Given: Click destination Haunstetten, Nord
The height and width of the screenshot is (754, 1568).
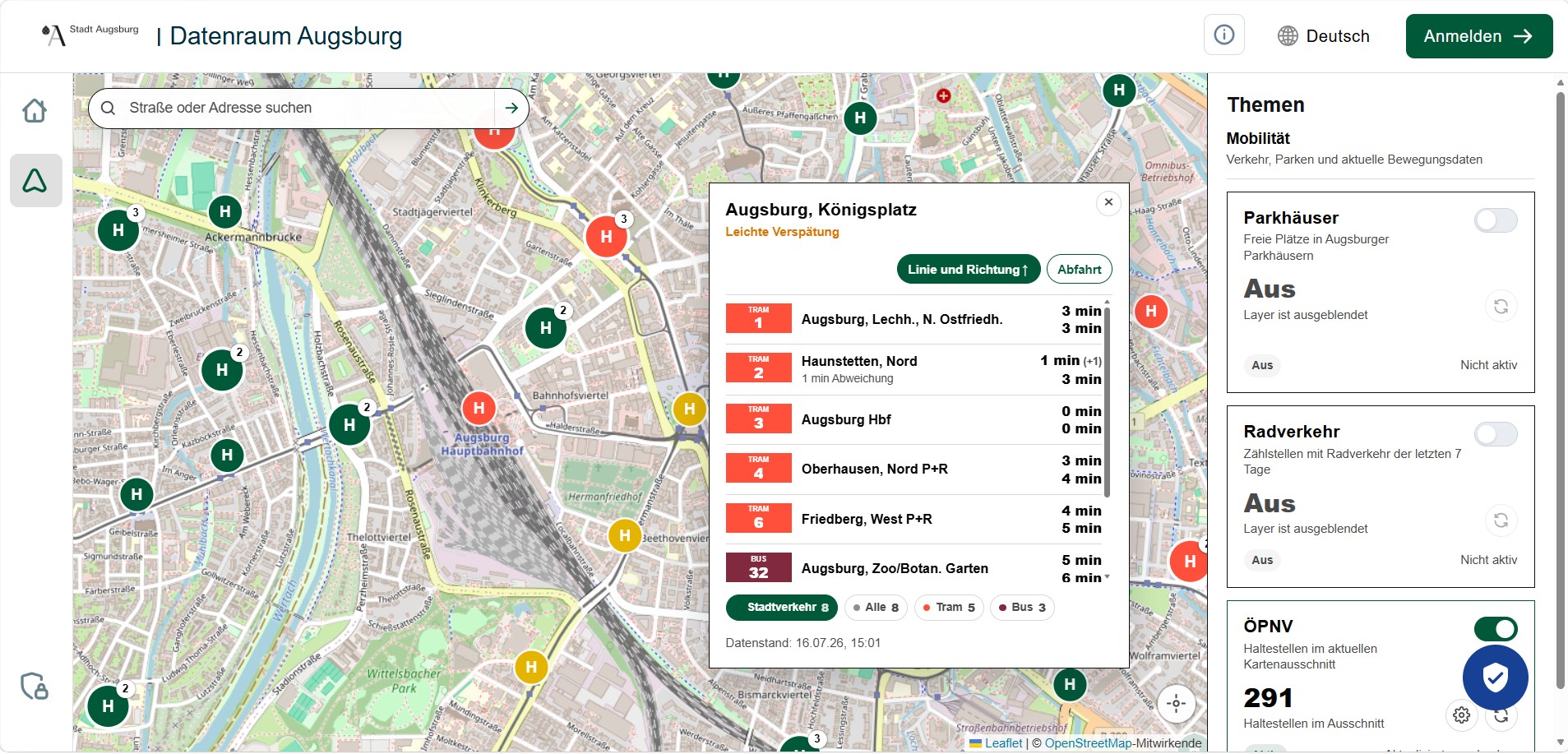Looking at the screenshot, I should (x=859, y=361).
